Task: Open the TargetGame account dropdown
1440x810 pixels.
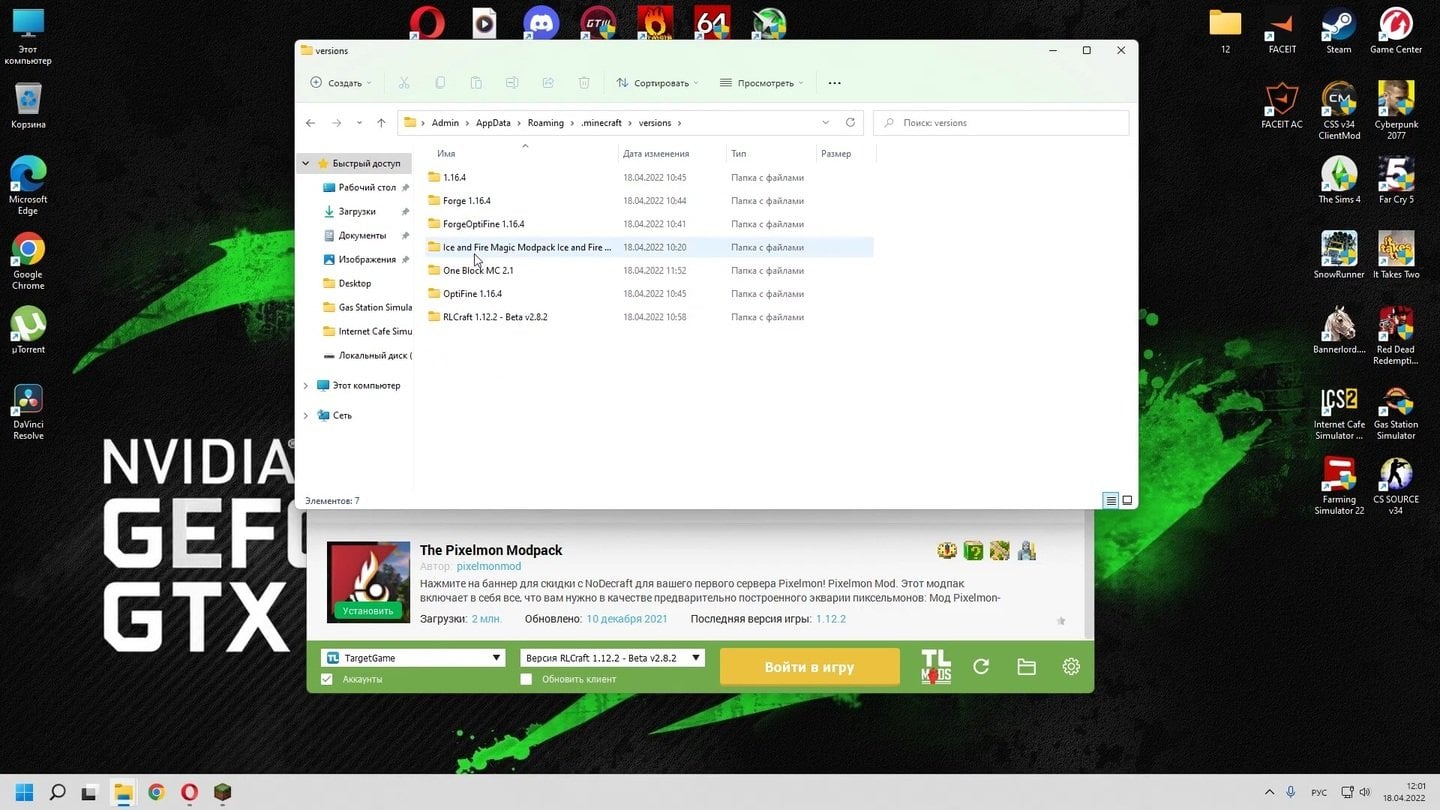Action: point(412,658)
